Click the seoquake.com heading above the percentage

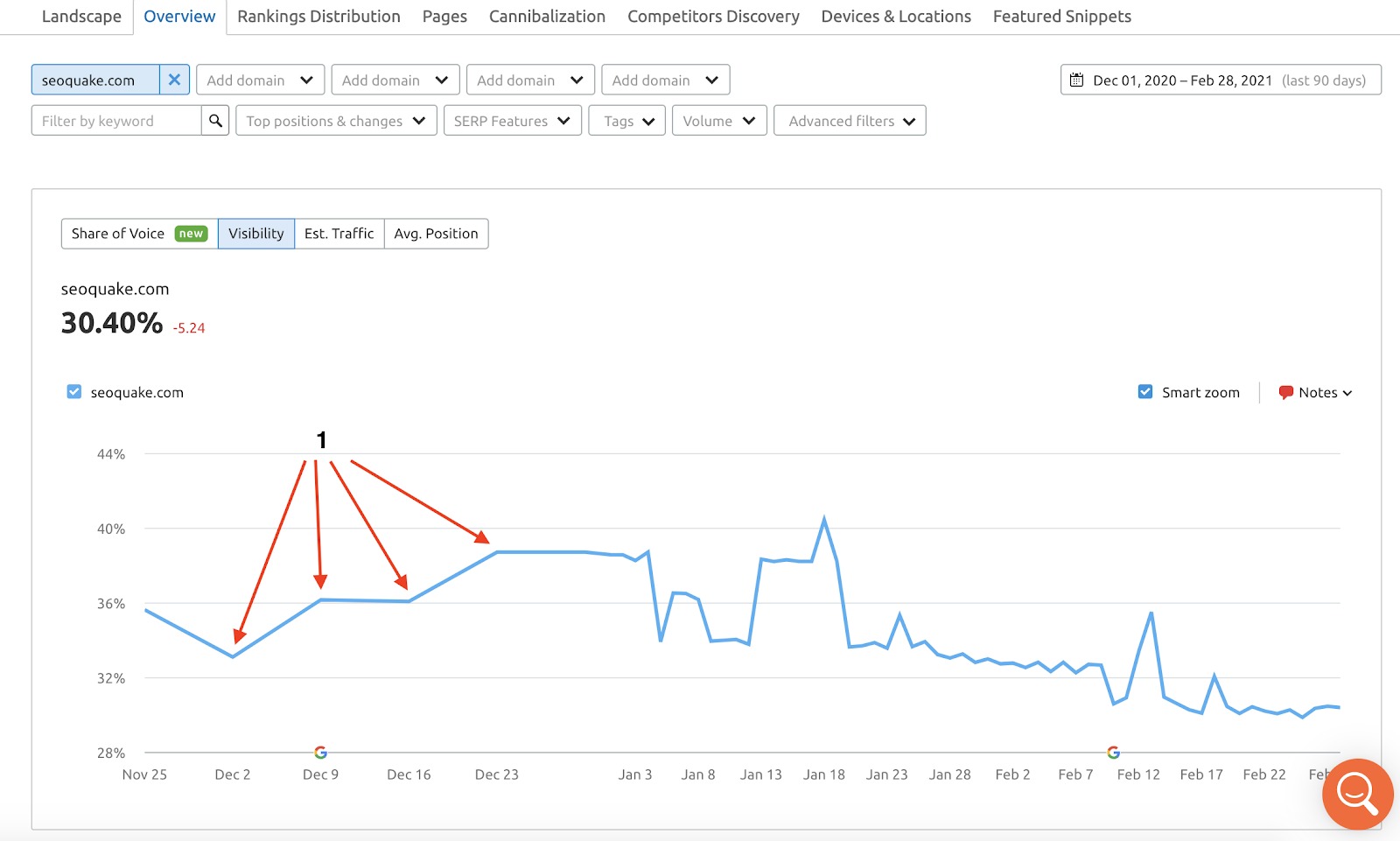click(115, 289)
